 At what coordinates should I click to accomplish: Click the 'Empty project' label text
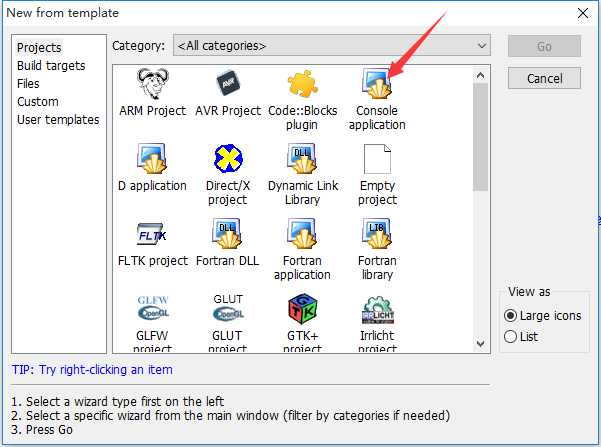377,193
